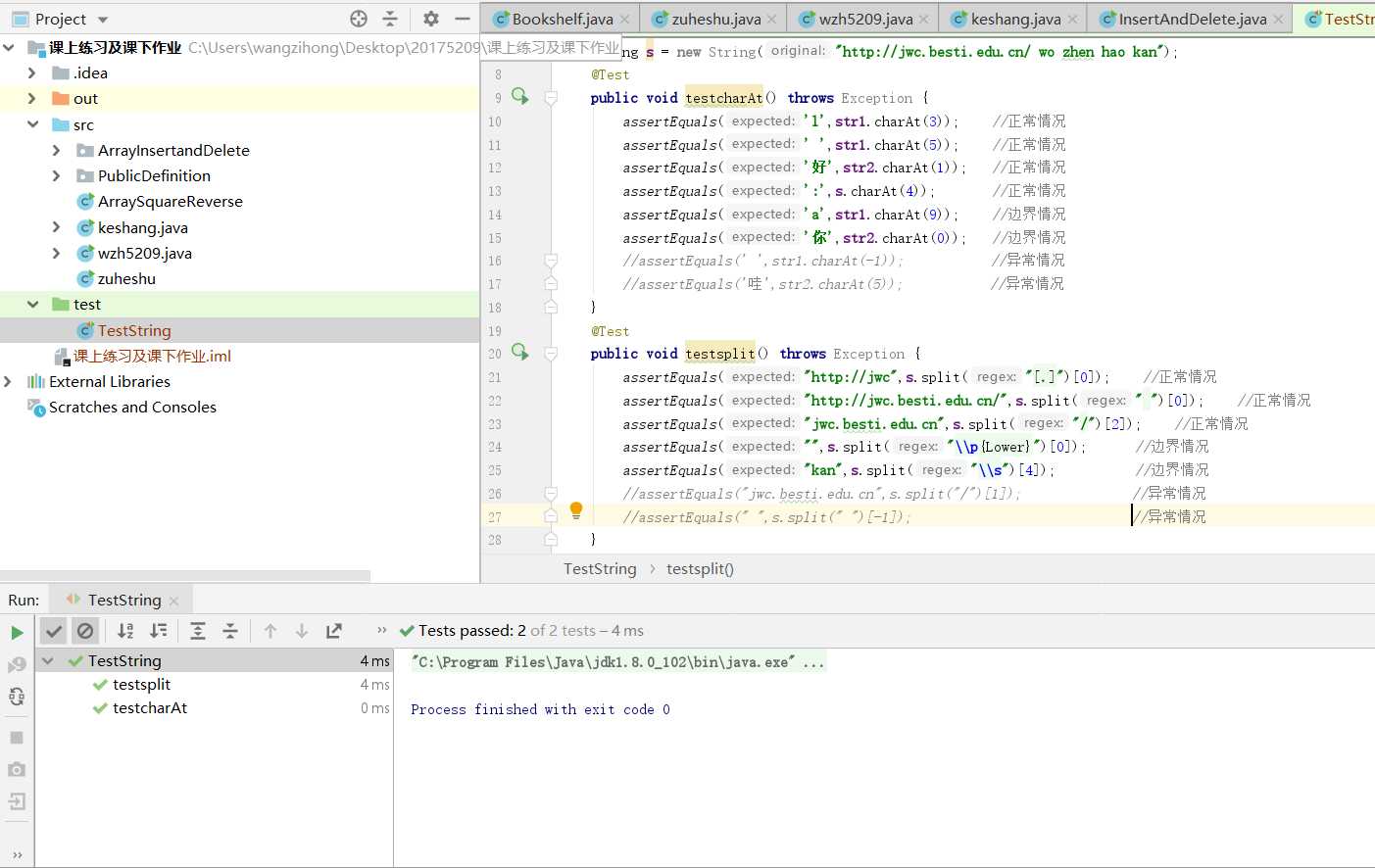Close the TestString run tab

point(174,601)
